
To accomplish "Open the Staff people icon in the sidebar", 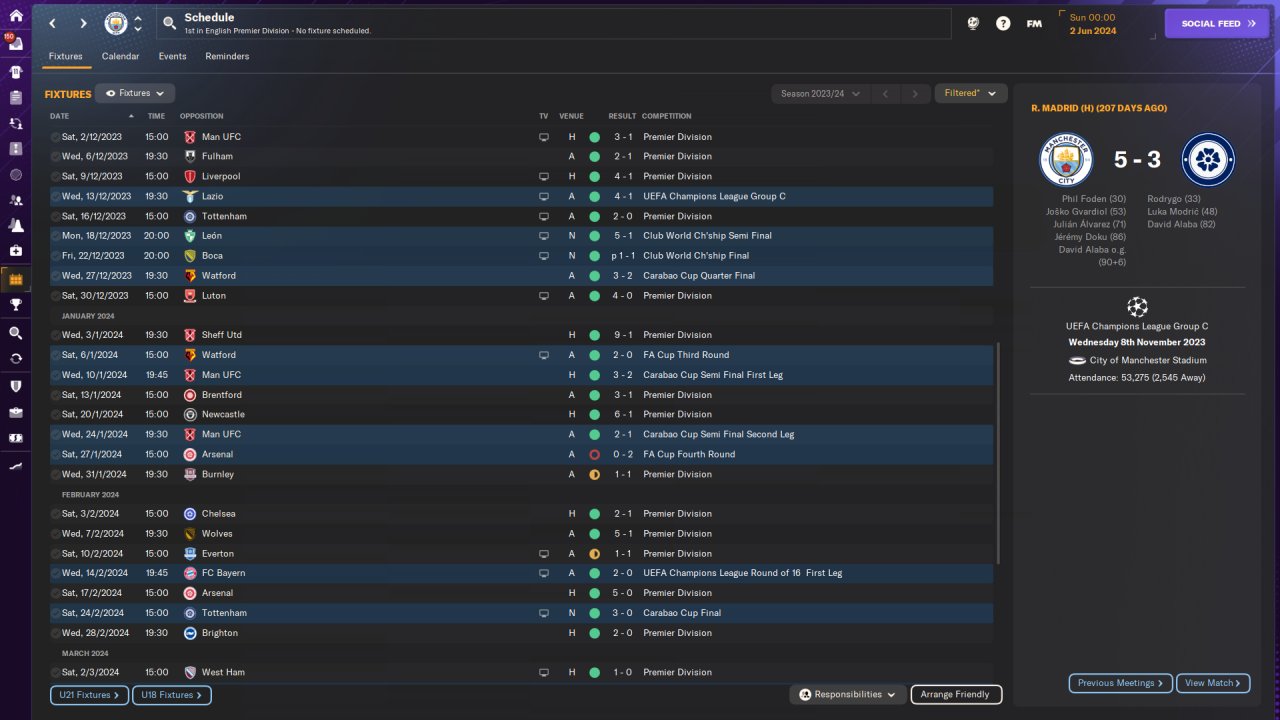I will (15, 200).
